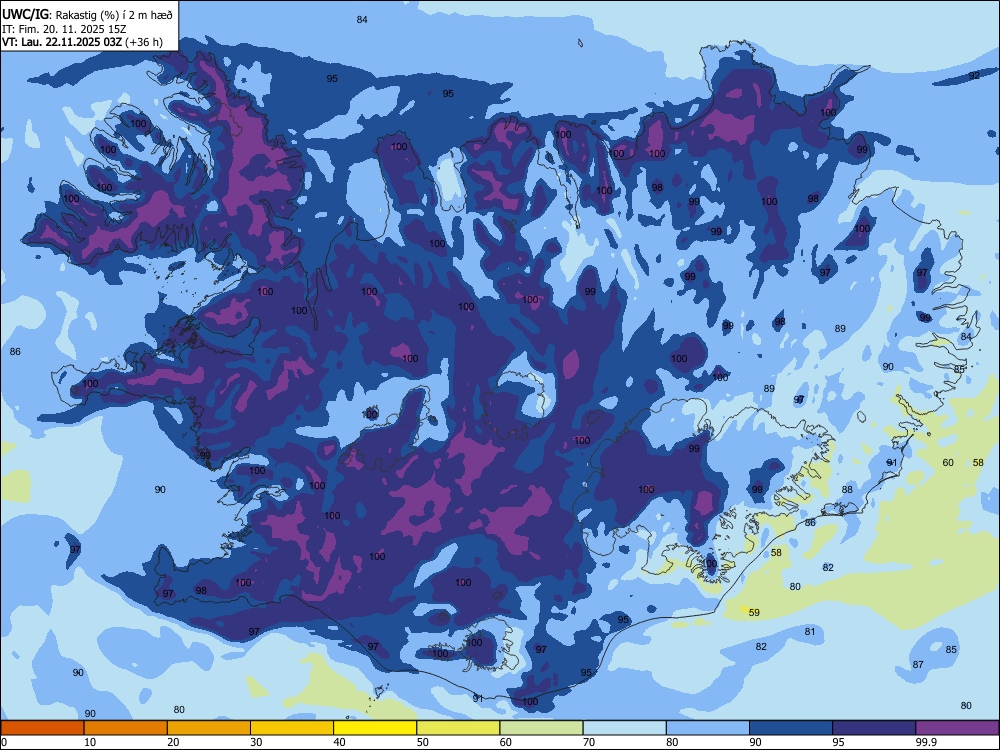Click the map humidity value 81
Screen dimensions: 1000x750
(x=810, y=631)
